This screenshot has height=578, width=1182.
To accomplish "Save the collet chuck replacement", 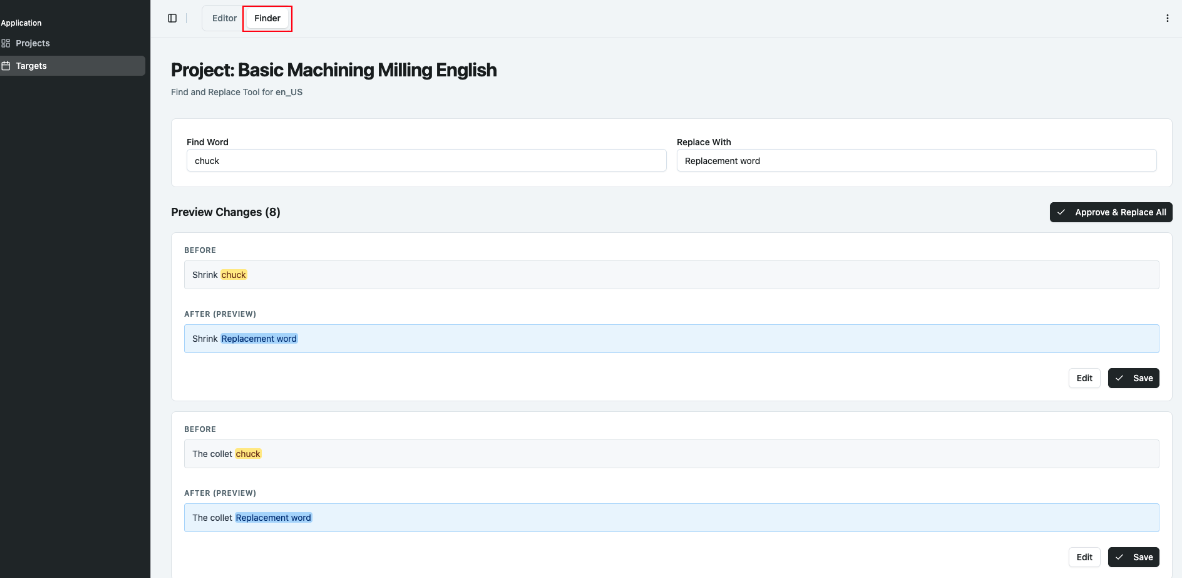I will click(1134, 558).
